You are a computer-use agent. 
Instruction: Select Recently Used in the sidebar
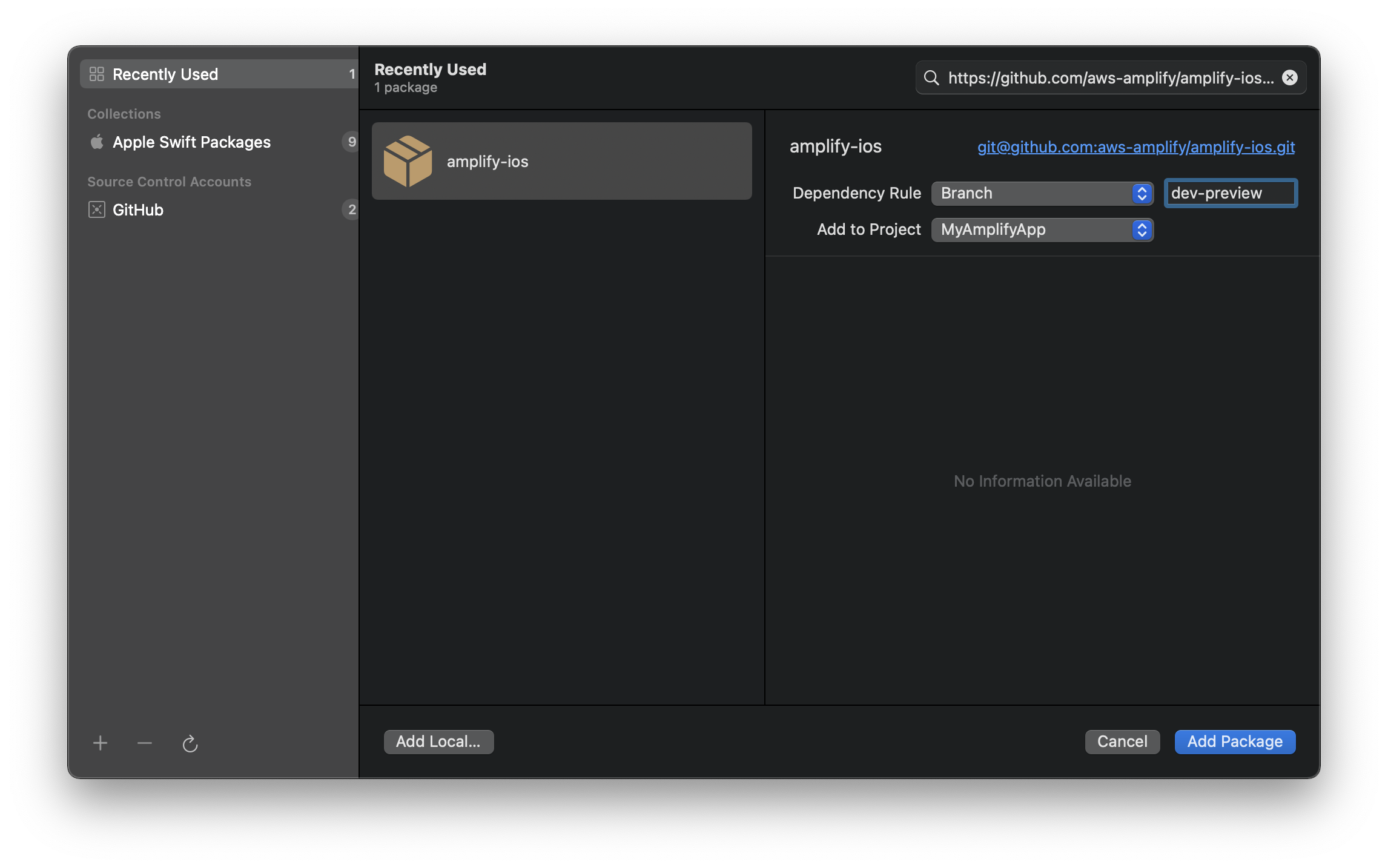point(219,74)
